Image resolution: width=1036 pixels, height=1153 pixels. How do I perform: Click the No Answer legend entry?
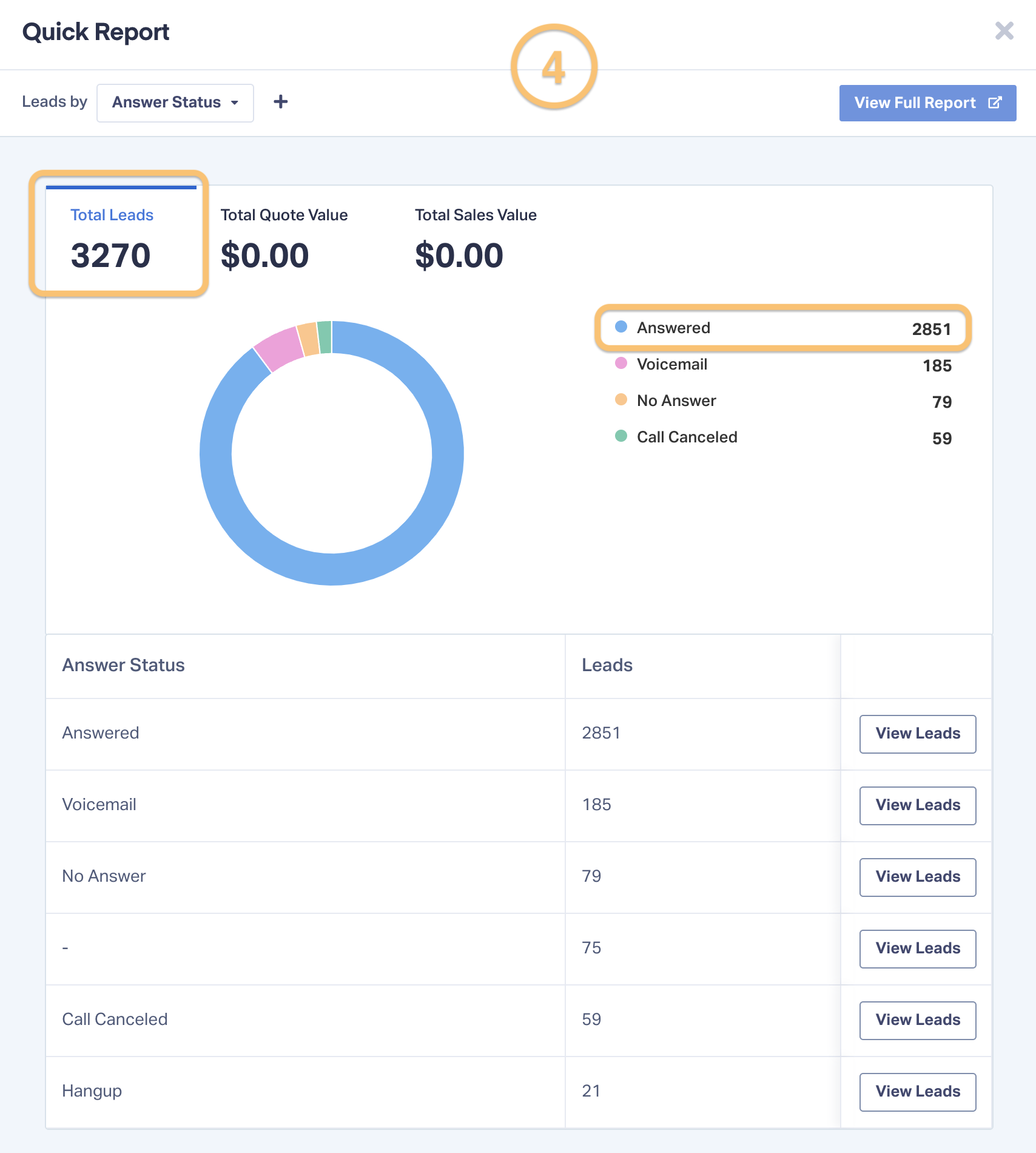click(x=783, y=401)
